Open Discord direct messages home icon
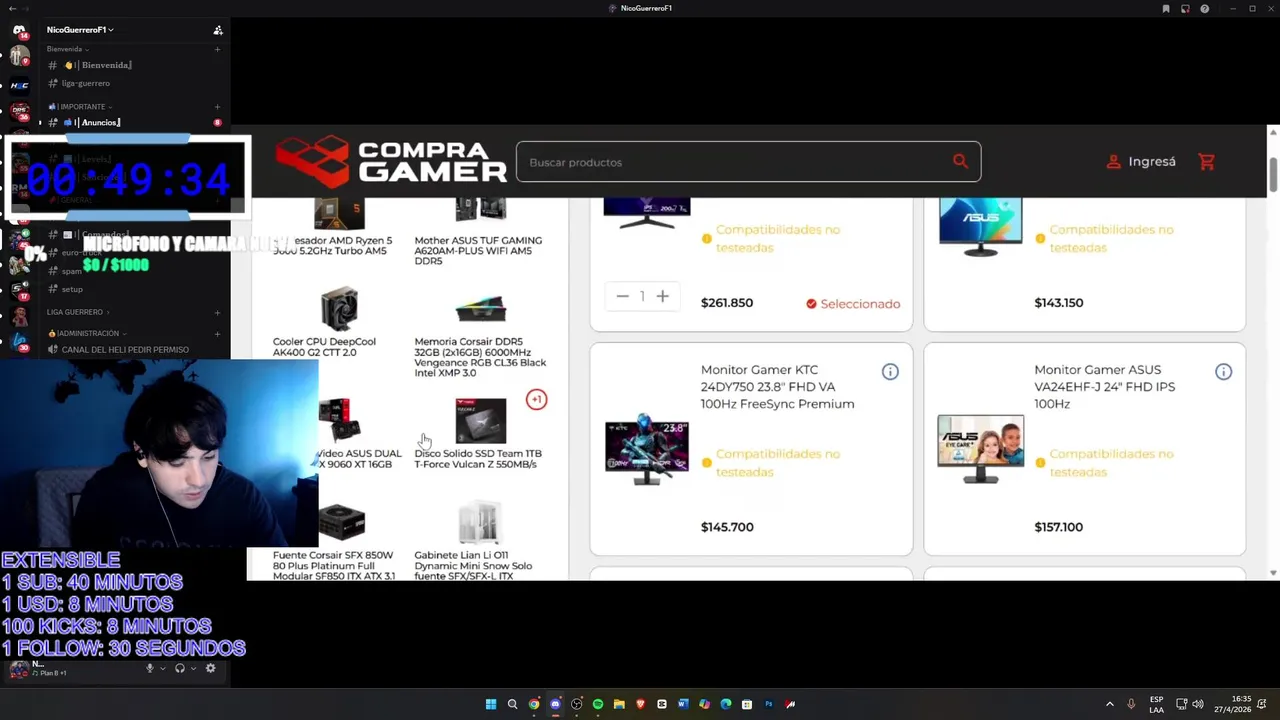Viewport: 1280px width, 720px height. pyautogui.click(x=19, y=30)
